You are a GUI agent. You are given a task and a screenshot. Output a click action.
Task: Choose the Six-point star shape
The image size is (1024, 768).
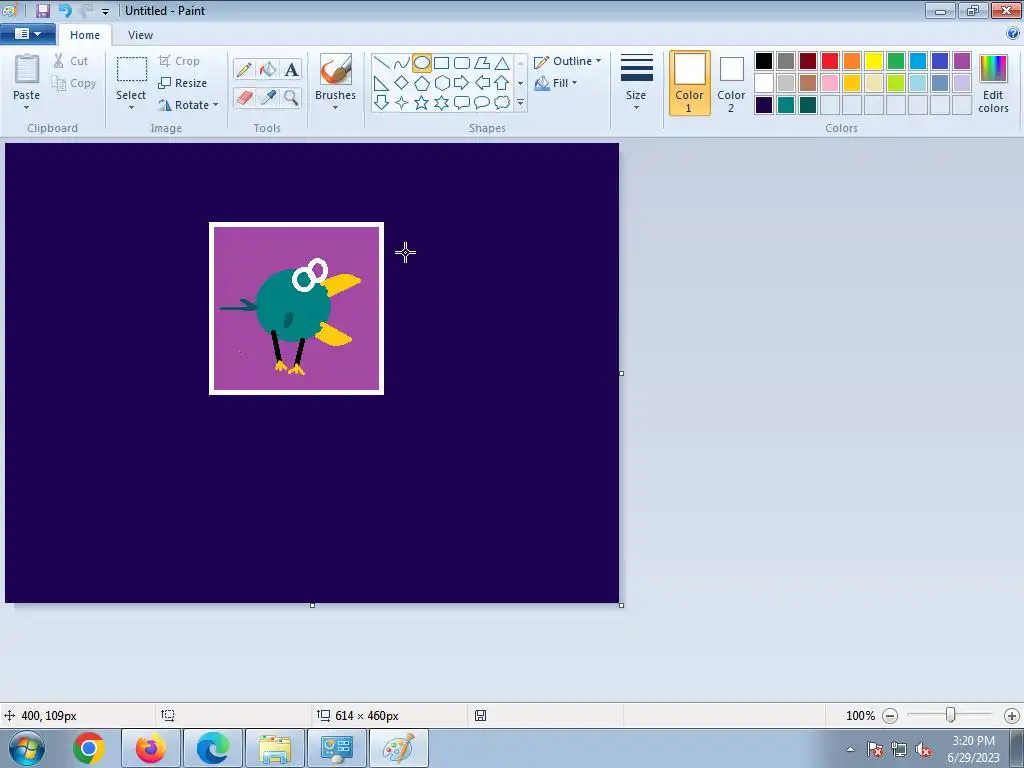pyautogui.click(x=441, y=103)
